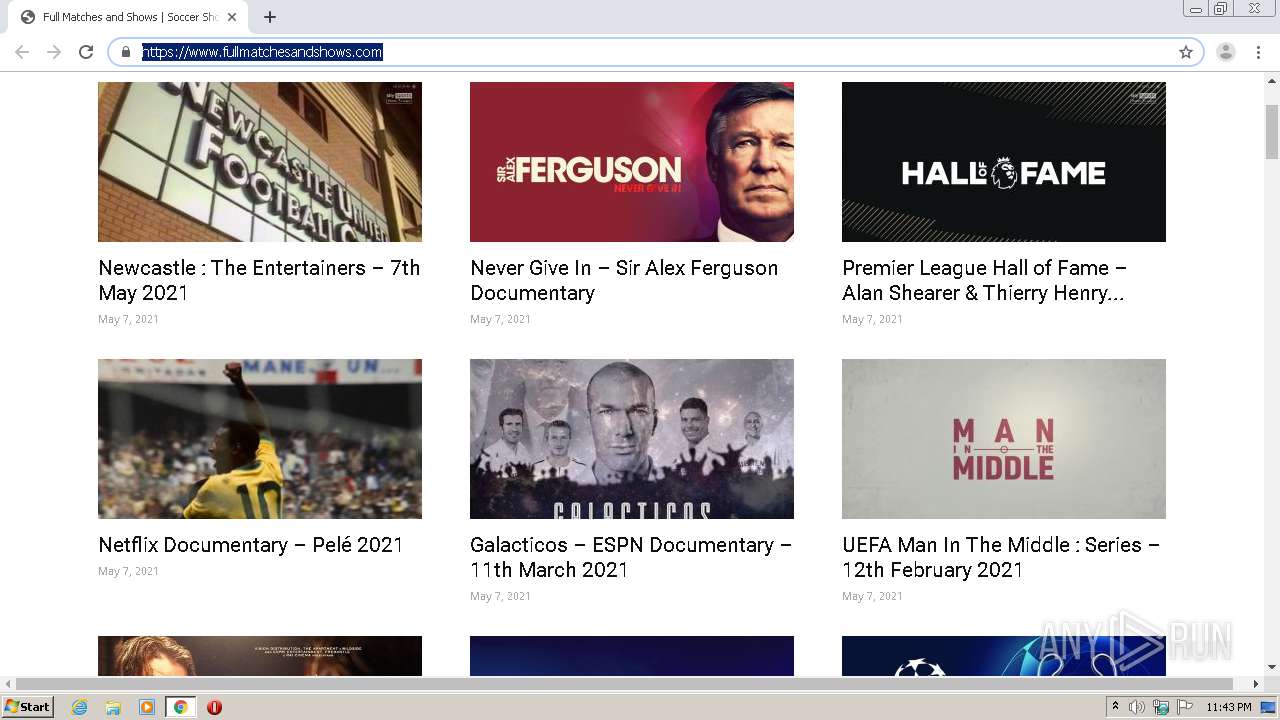Open the network tray icon
The image size is (1280, 720).
(1161, 707)
